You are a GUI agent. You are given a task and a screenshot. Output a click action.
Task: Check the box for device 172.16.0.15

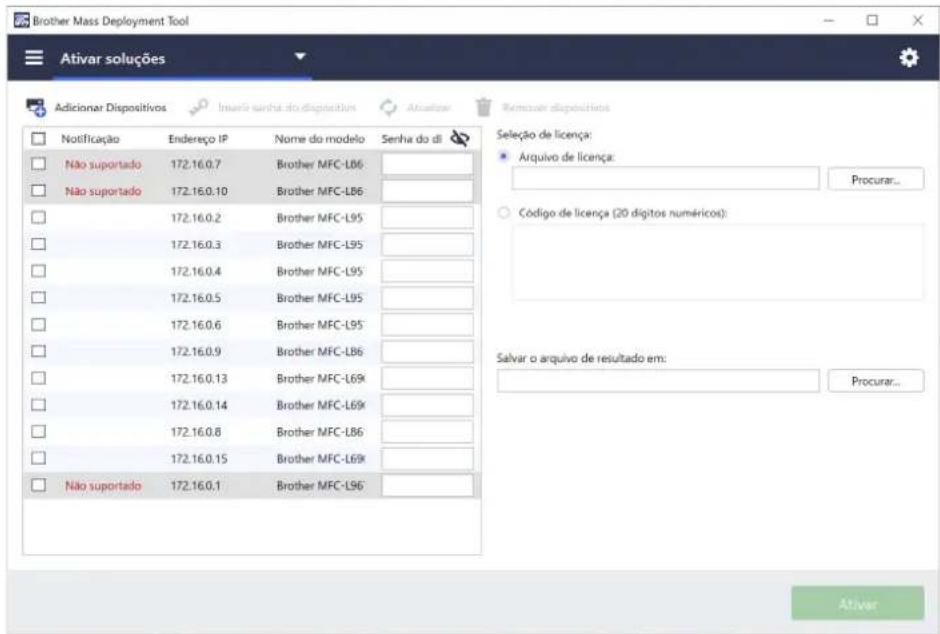(x=38, y=458)
